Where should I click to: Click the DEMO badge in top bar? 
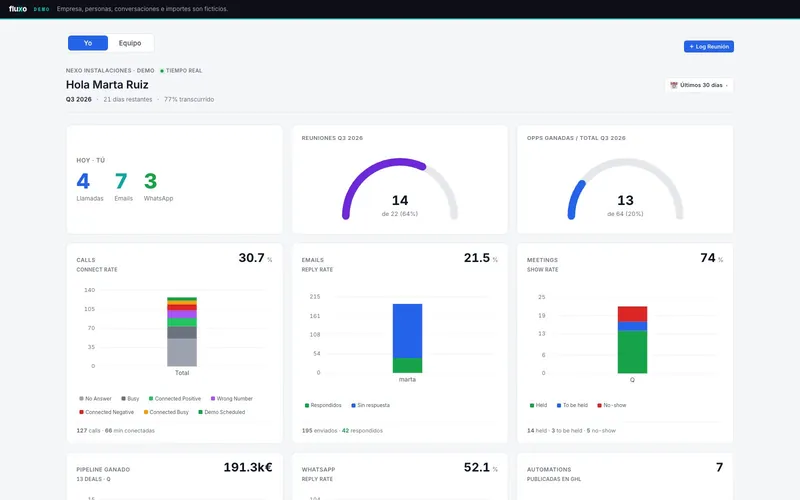click(41, 9)
